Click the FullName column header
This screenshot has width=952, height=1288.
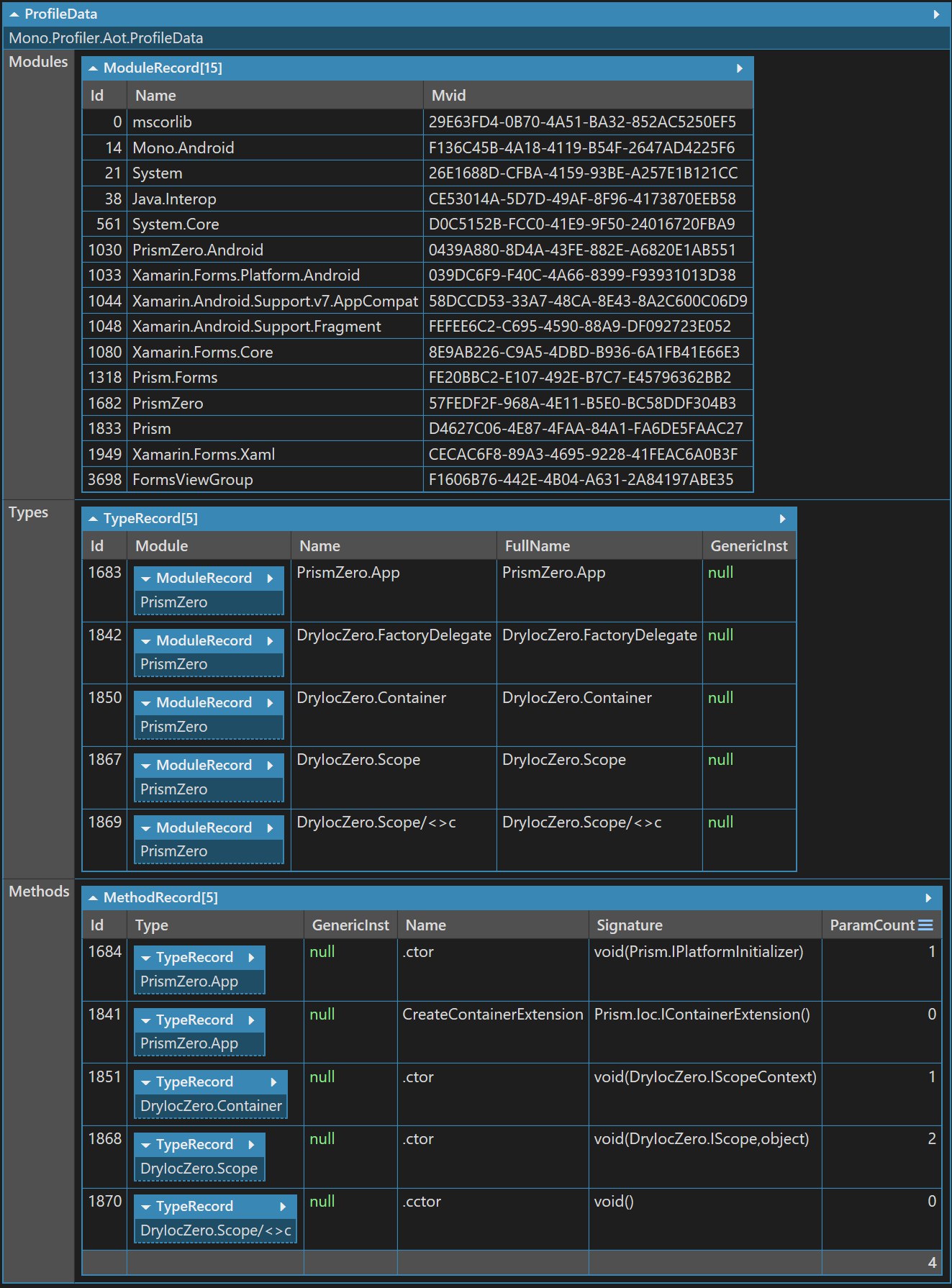click(x=599, y=546)
